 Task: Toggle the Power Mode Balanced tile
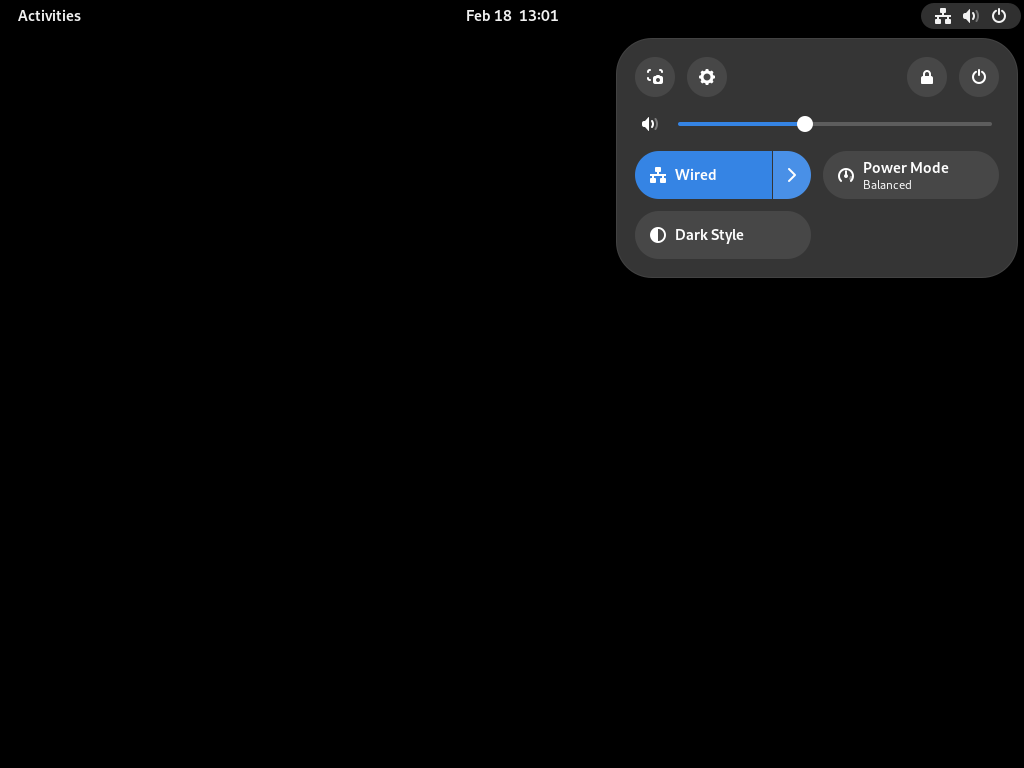pos(910,175)
